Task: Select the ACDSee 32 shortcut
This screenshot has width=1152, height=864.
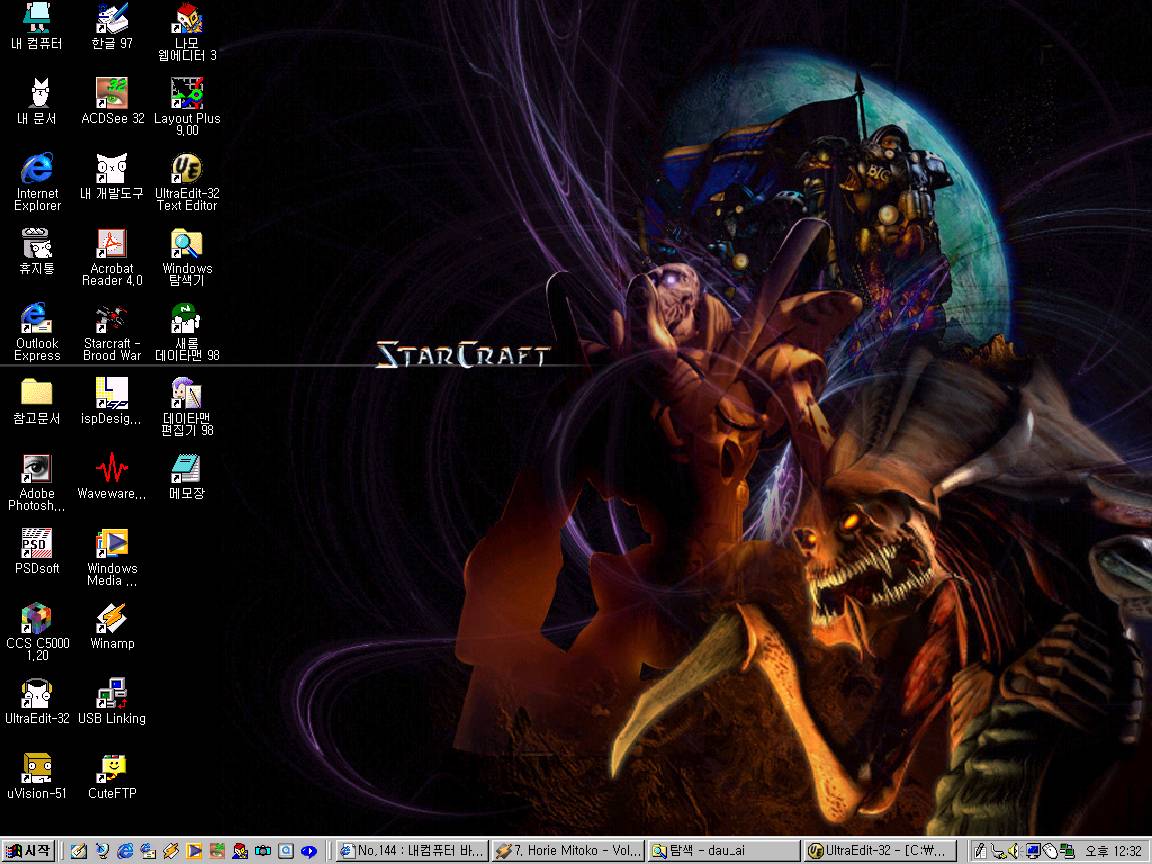Action: tap(112, 101)
